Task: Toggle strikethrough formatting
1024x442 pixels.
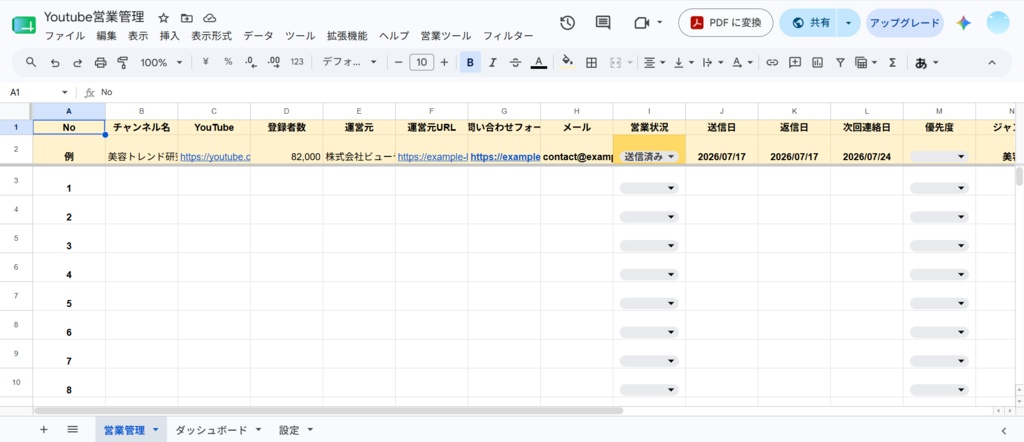Action: click(x=515, y=63)
